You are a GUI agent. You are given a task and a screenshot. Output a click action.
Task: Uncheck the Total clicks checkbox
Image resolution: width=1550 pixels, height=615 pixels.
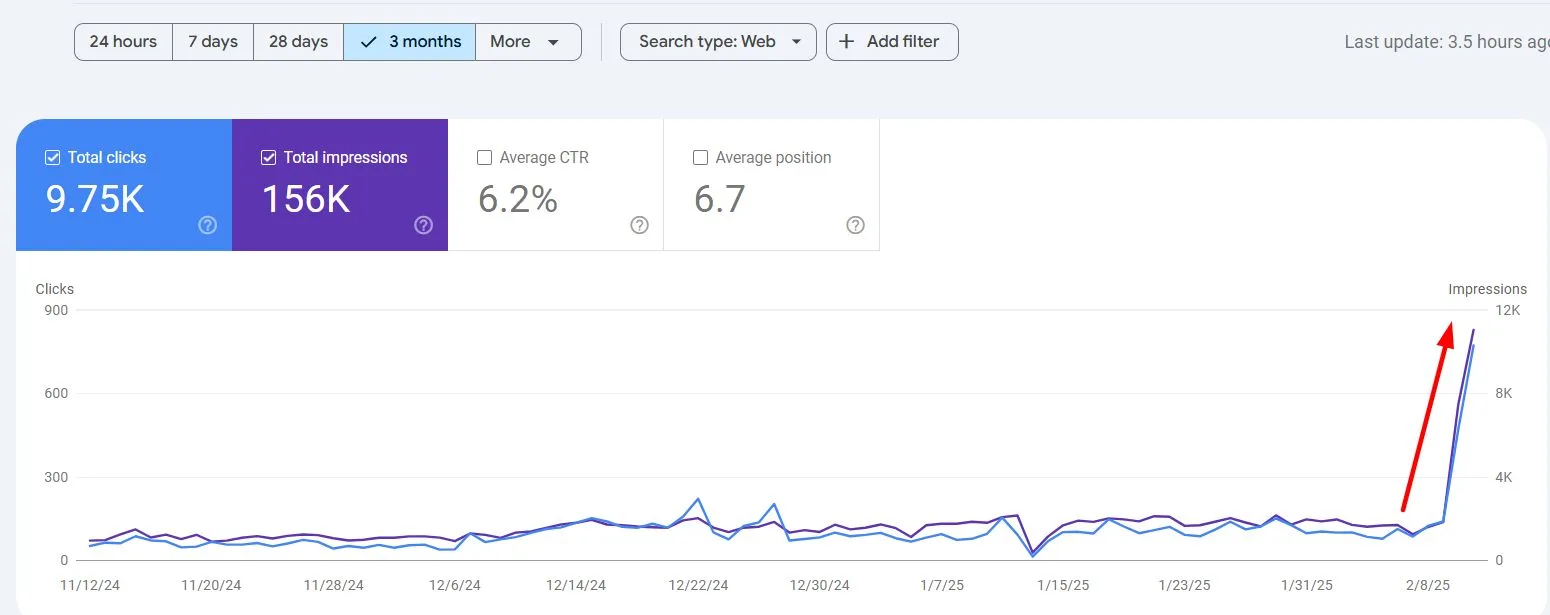coord(52,157)
